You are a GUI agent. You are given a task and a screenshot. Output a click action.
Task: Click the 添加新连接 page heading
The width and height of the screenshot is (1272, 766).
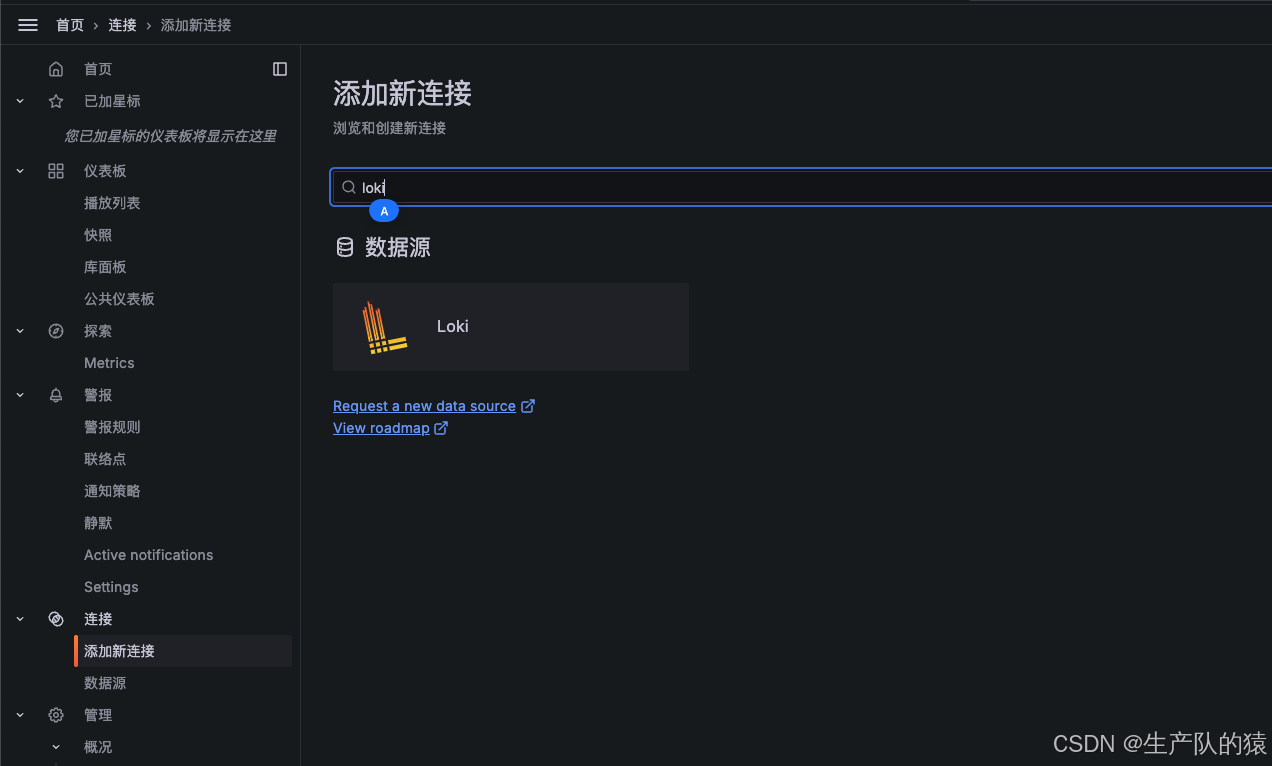[x=402, y=94]
